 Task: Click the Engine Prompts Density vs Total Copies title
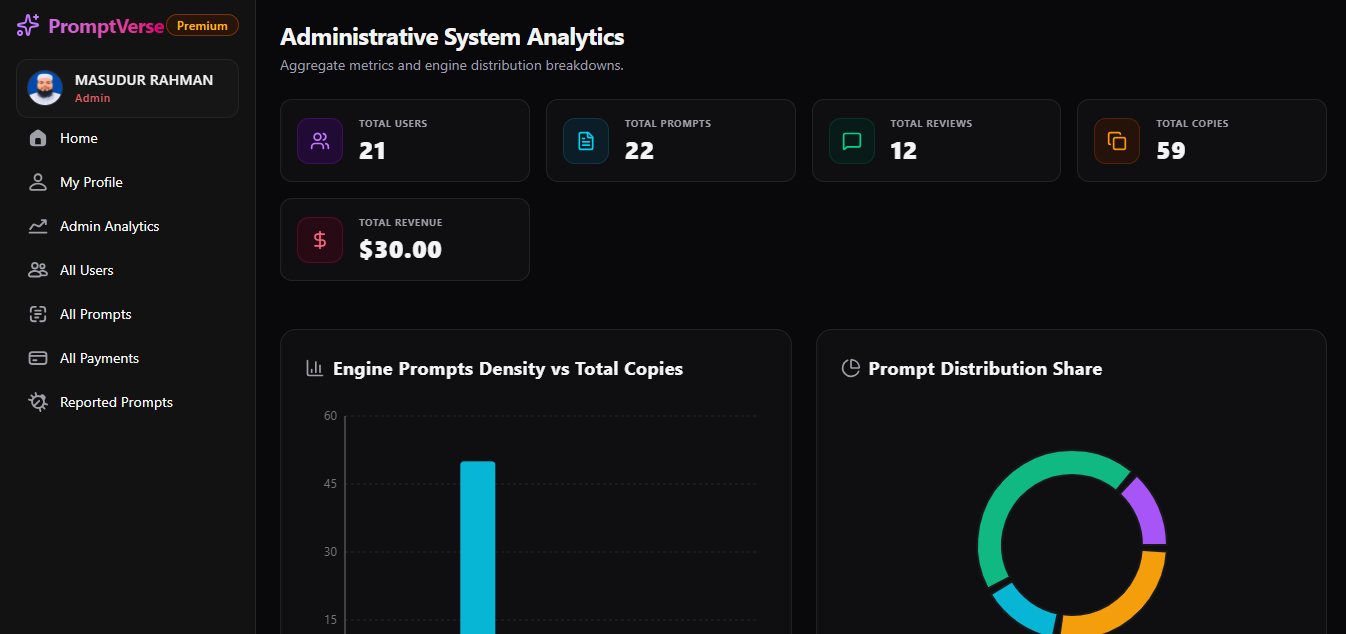click(508, 369)
